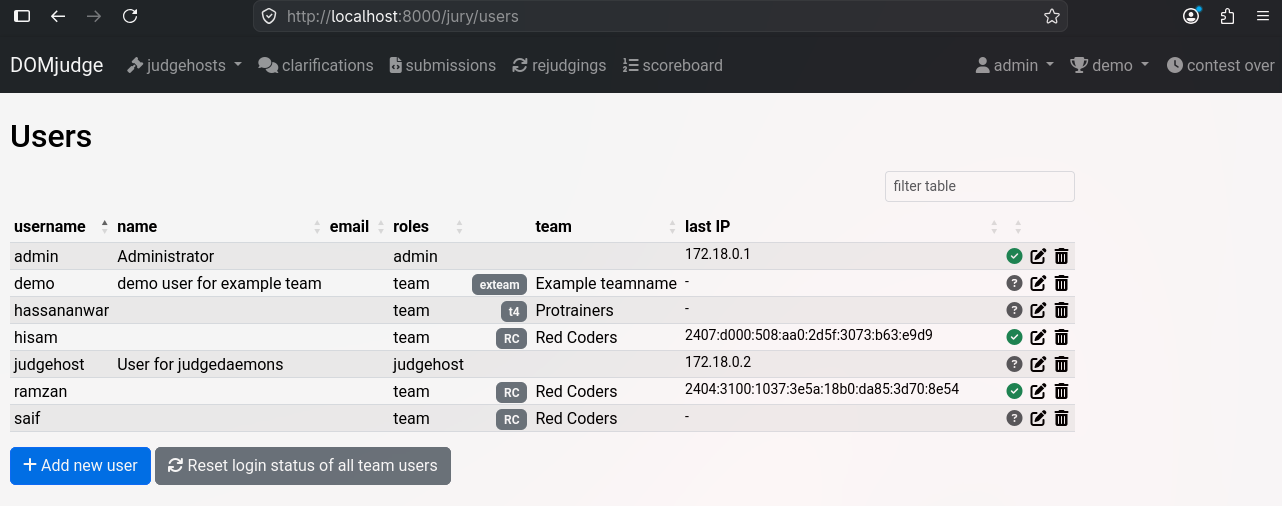Click the judgehost role cell
Viewport: 1282px width, 506px height.
coord(428,364)
